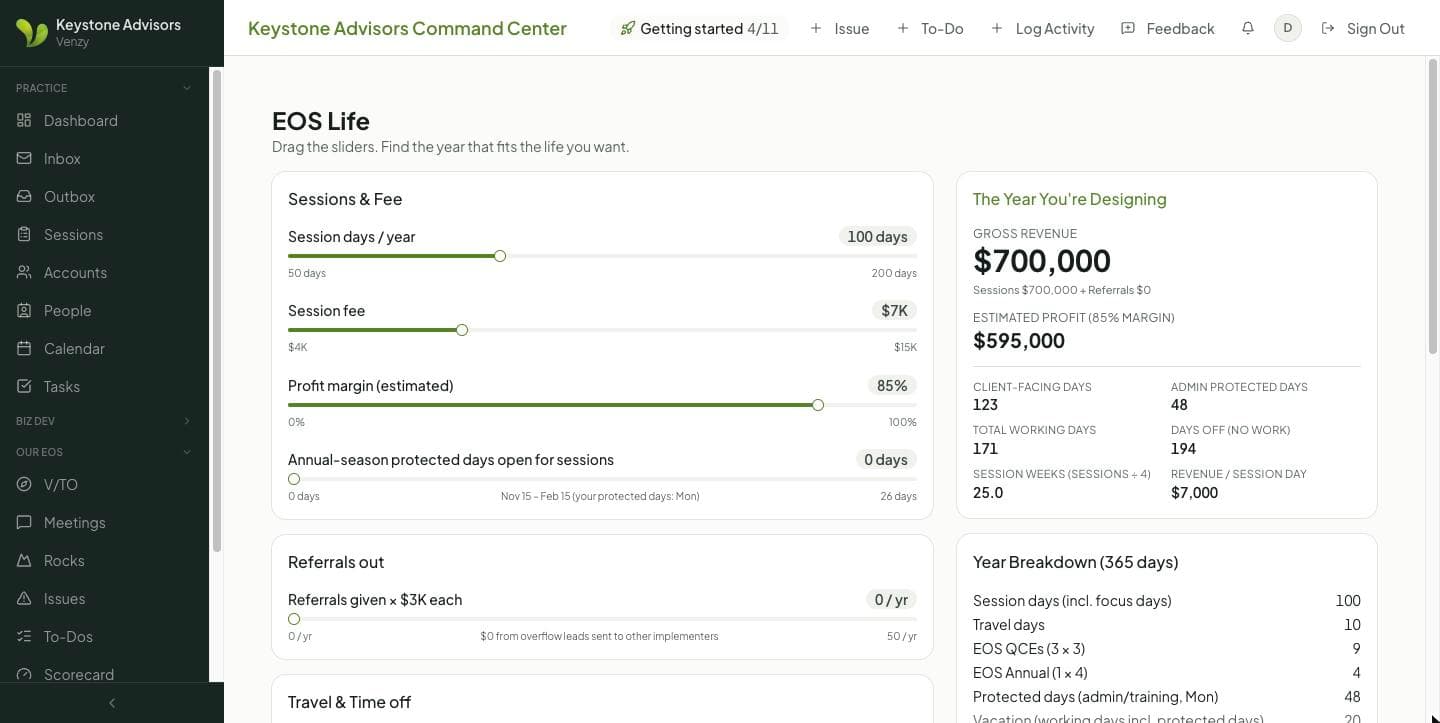Click Keystone Advisors Command Center title
The width and height of the screenshot is (1440, 723).
click(x=407, y=28)
